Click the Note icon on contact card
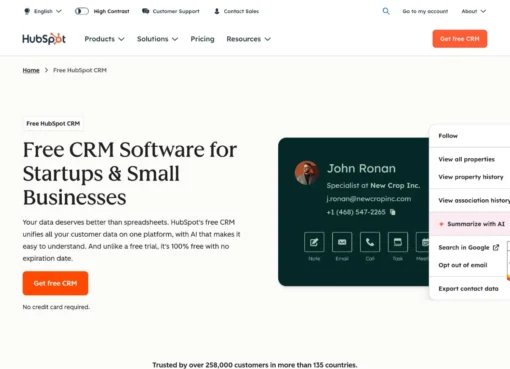The width and height of the screenshot is (510, 369). tap(314, 242)
